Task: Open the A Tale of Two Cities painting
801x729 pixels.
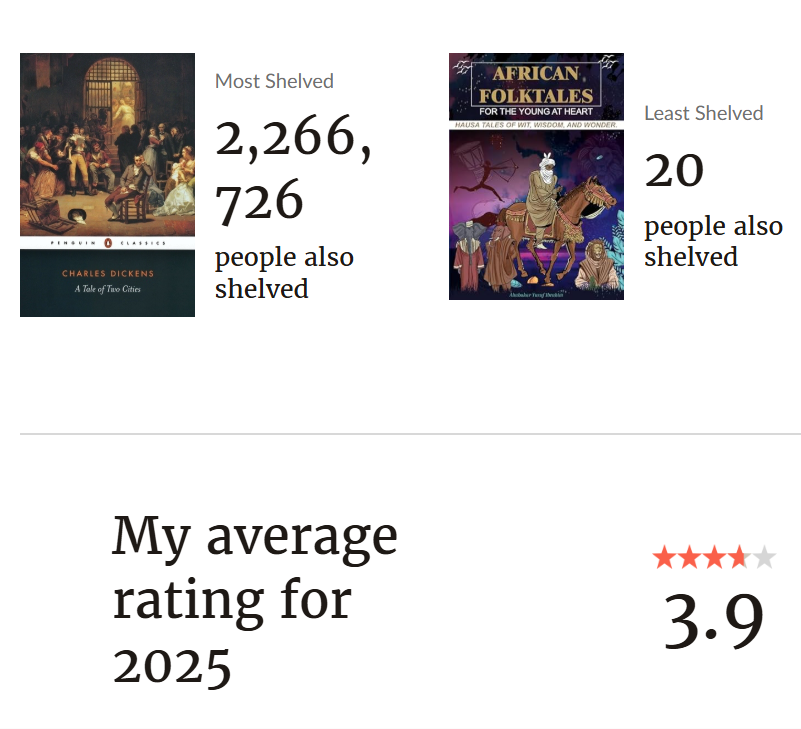Action: (107, 143)
